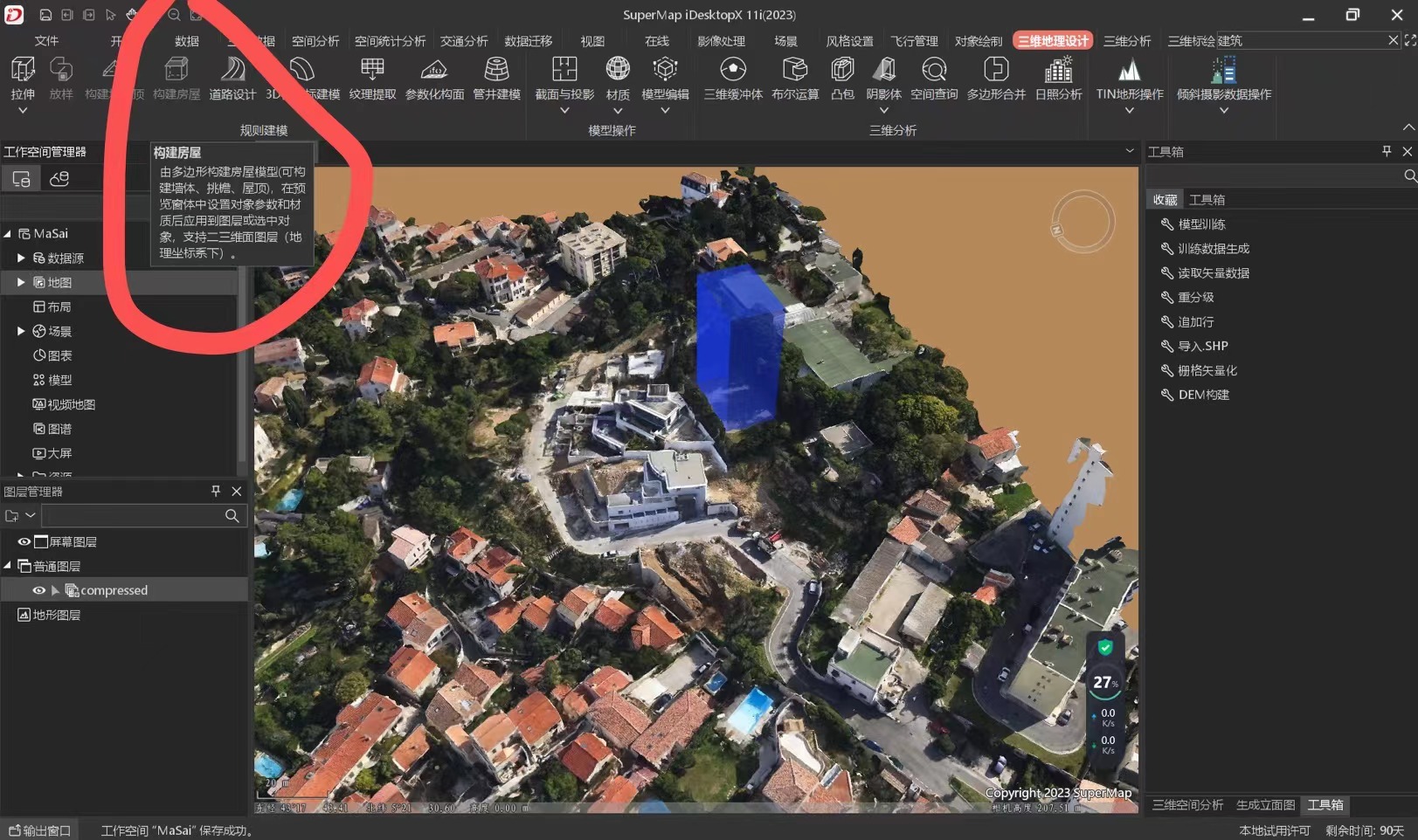Switch to 三维空间分析 bottom tab
Viewport: 1418px width, 840px height.
[x=1187, y=805]
